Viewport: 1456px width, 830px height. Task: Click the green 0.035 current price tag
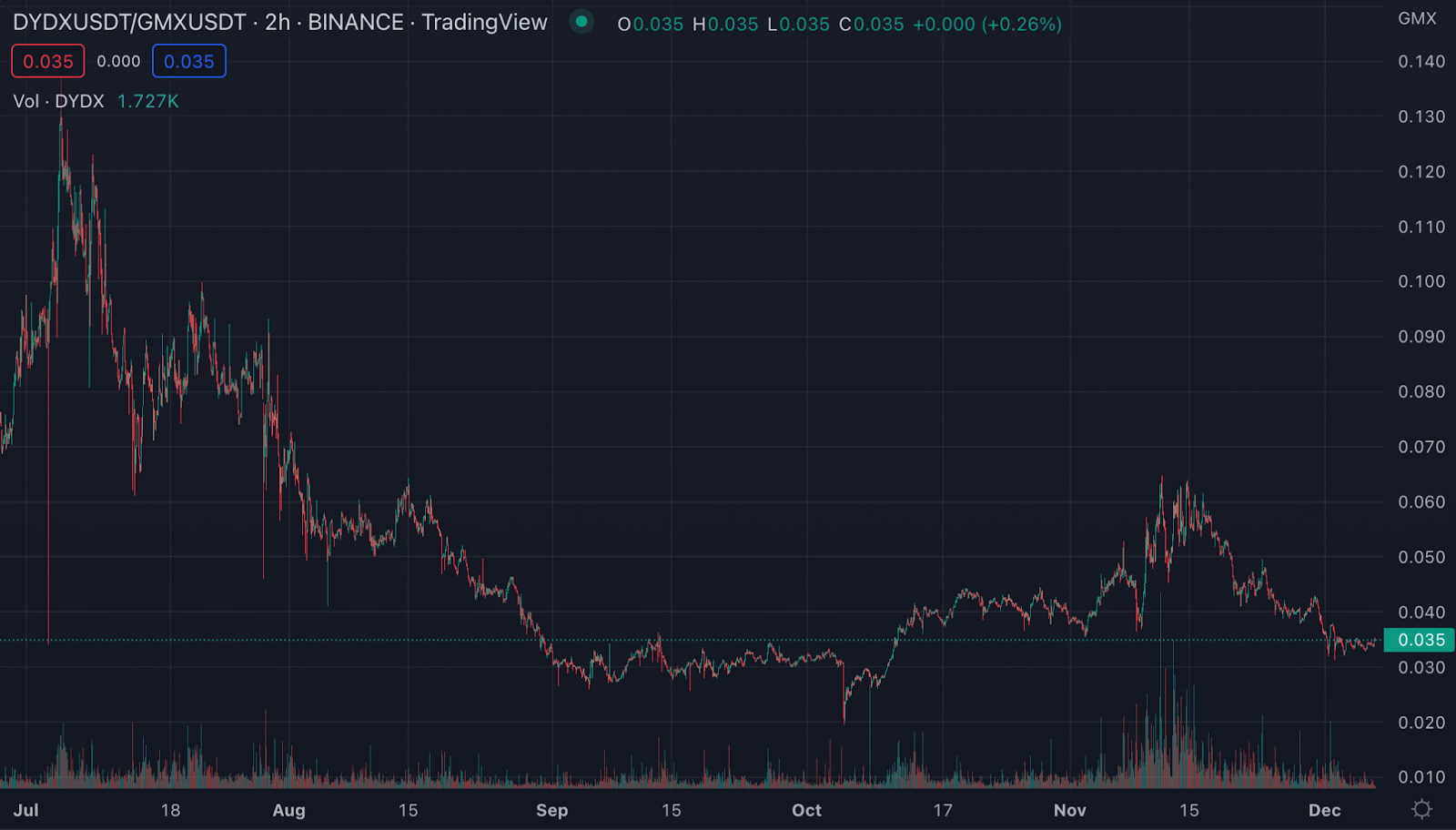[x=1420, y=640]
